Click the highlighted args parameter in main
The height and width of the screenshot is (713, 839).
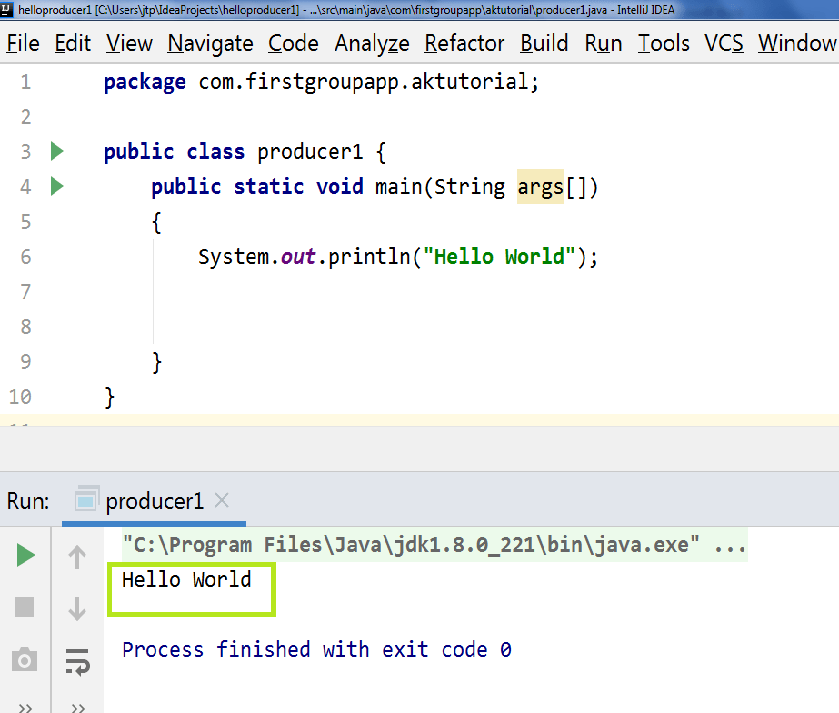pos(540,187)
